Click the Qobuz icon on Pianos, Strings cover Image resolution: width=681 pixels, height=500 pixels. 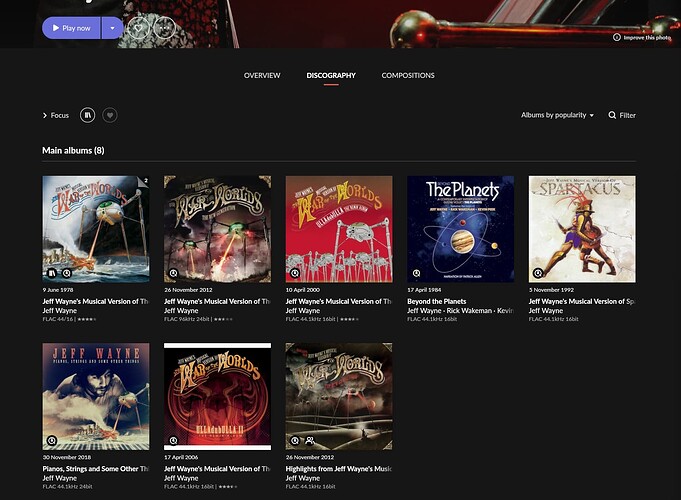click(52, 440)
